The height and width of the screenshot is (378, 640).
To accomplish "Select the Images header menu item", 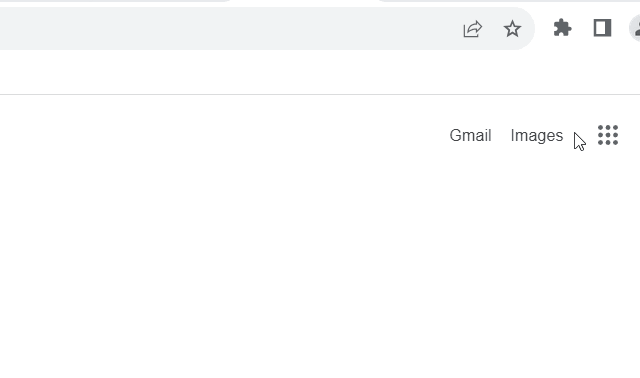I will [x=537, y=136].
